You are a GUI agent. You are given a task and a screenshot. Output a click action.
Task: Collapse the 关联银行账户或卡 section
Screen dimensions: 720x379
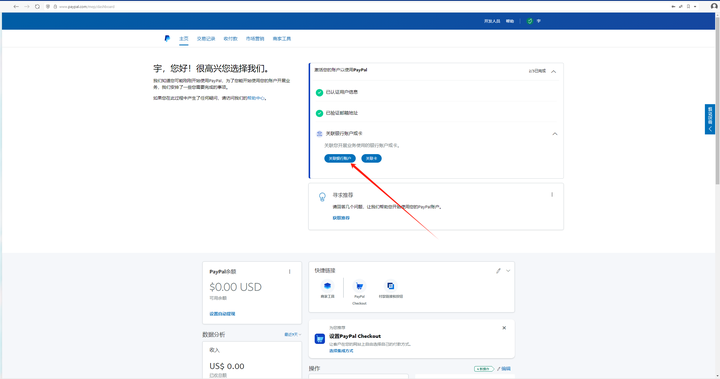555,134
